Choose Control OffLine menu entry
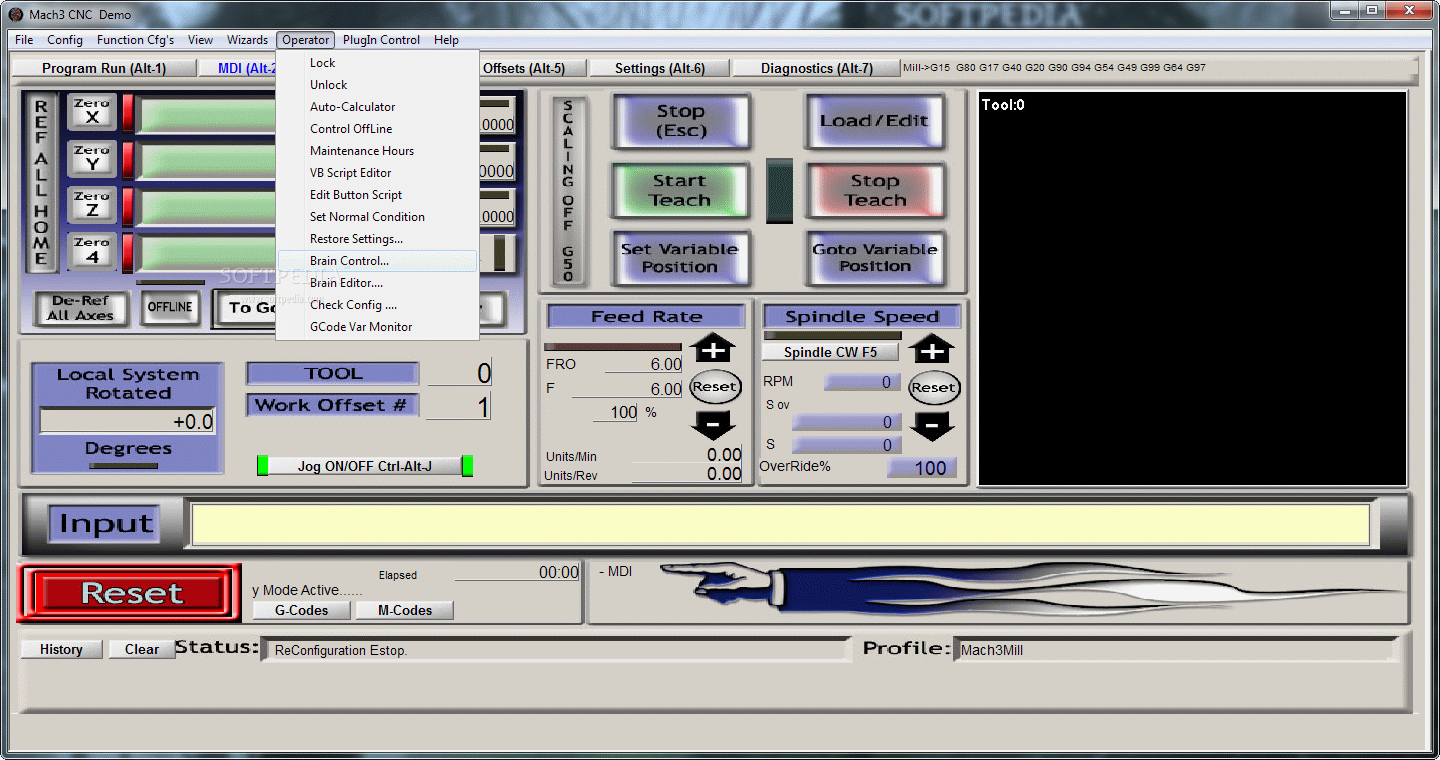The width and height of the screenshot is (1440, 760). pos(378,129)
